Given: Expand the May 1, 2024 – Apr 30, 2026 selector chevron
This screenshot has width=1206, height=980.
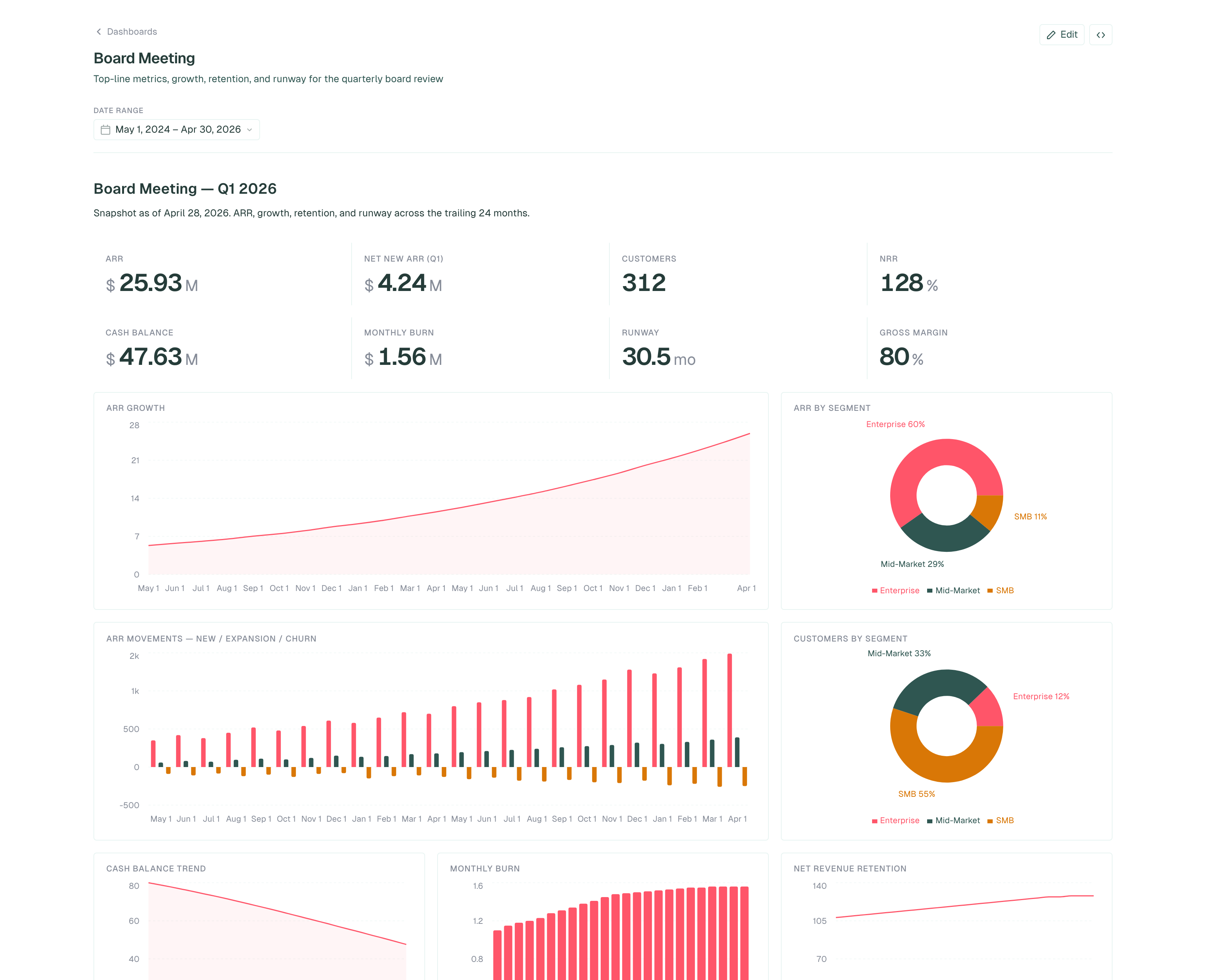Looking at the screenshot, I should tap(250, 130).
